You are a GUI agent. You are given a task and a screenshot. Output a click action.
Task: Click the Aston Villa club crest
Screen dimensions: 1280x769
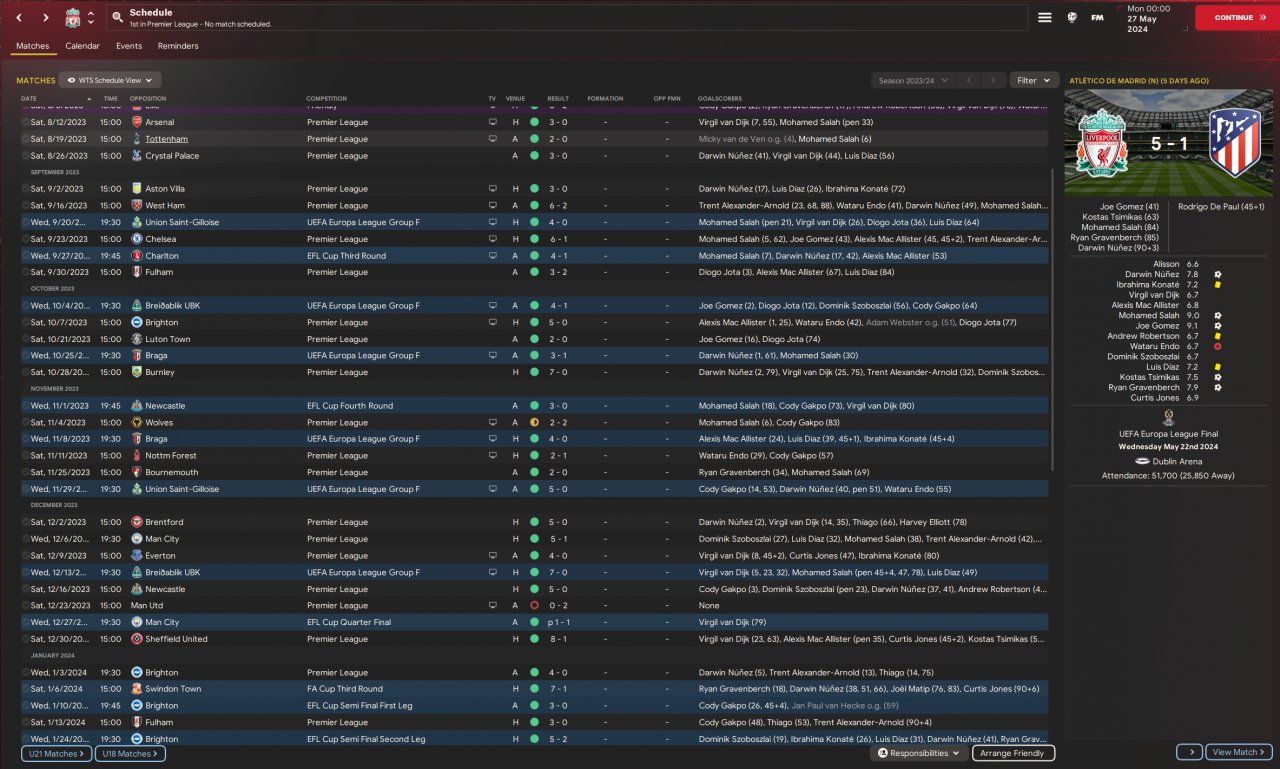pyautogui.click(x=137, y=189)
